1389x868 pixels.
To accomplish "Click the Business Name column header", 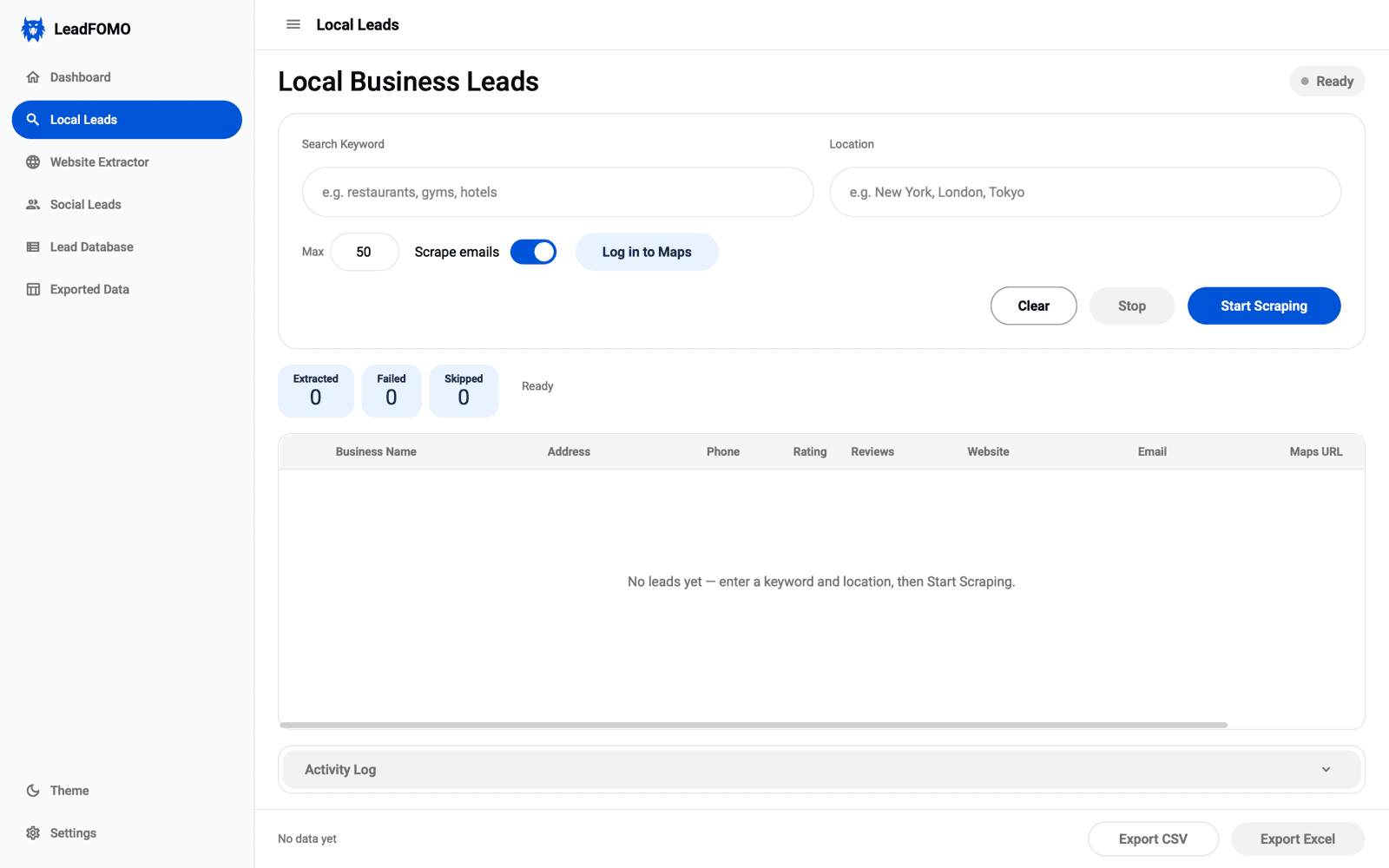I will click(376, 452).
